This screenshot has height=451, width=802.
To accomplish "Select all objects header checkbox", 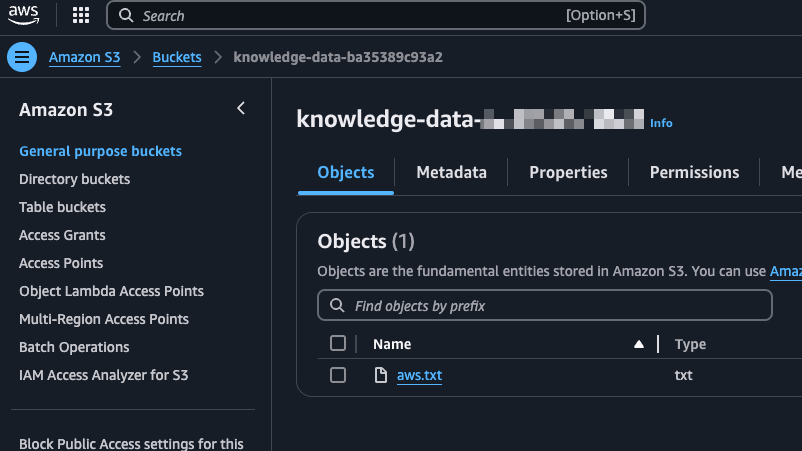I will [338, 344].
